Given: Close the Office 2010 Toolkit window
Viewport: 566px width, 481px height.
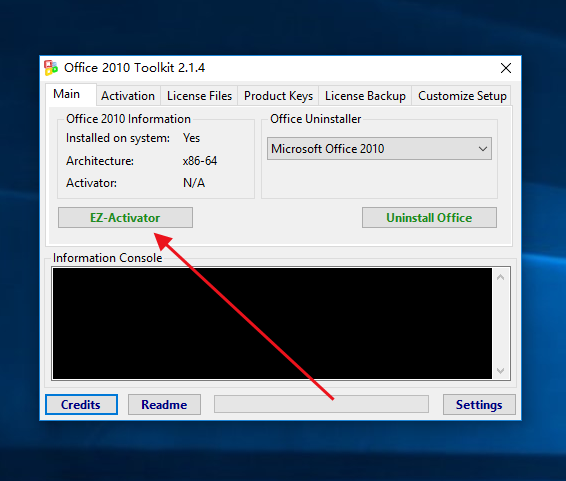Looking at the screenshot, I should tap(506, 68).
